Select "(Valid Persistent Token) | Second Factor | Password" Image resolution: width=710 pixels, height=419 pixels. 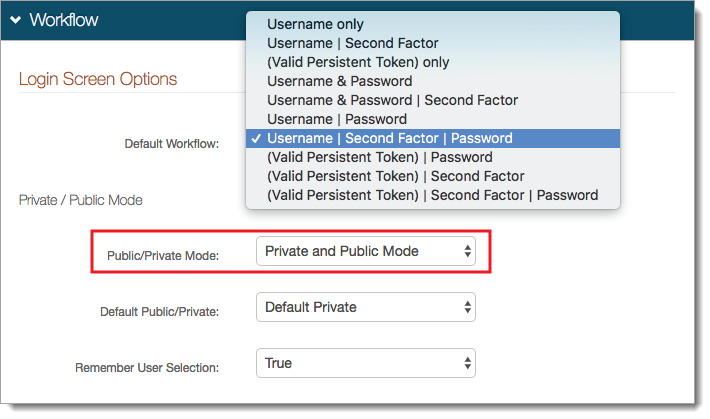(x=432, y=195)
